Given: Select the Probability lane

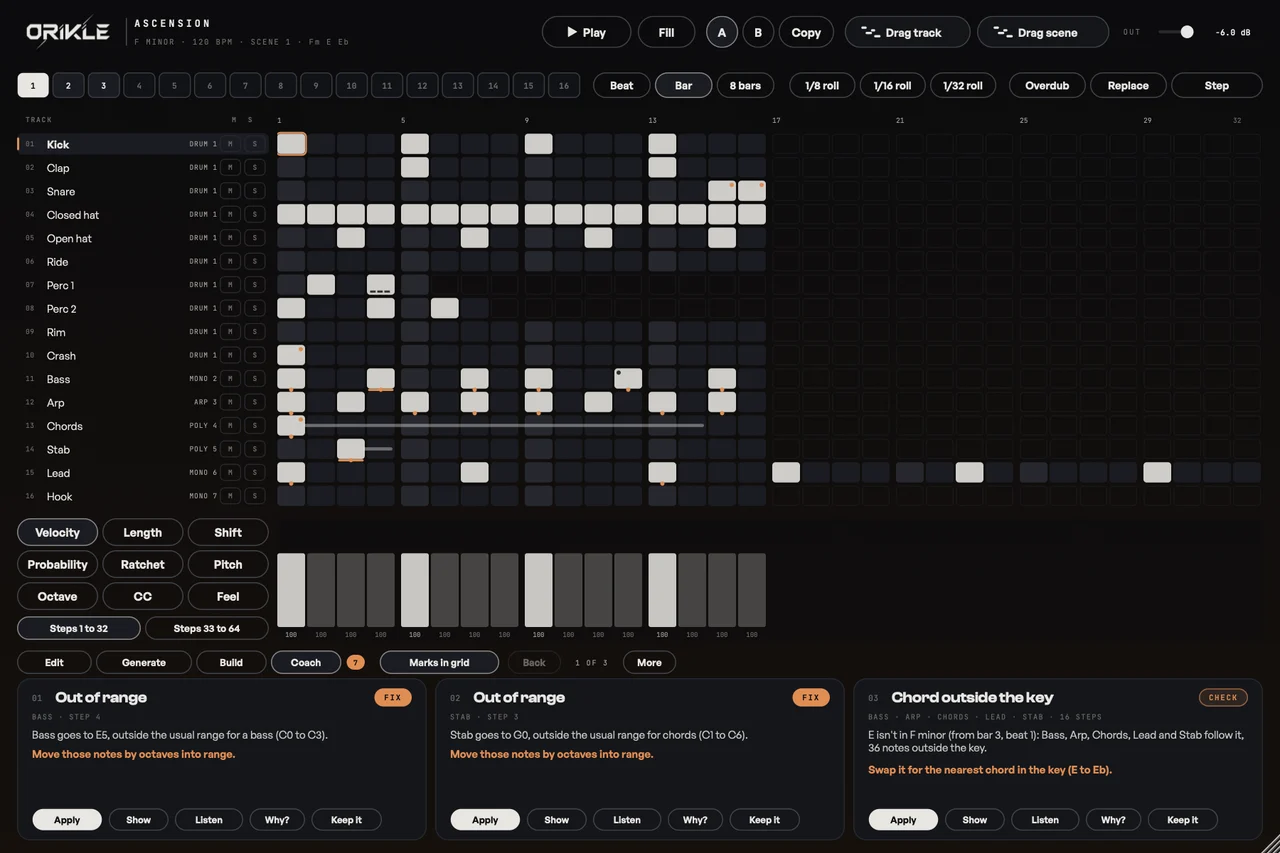Looking at the screenshot, I should (x=57, y=564).
